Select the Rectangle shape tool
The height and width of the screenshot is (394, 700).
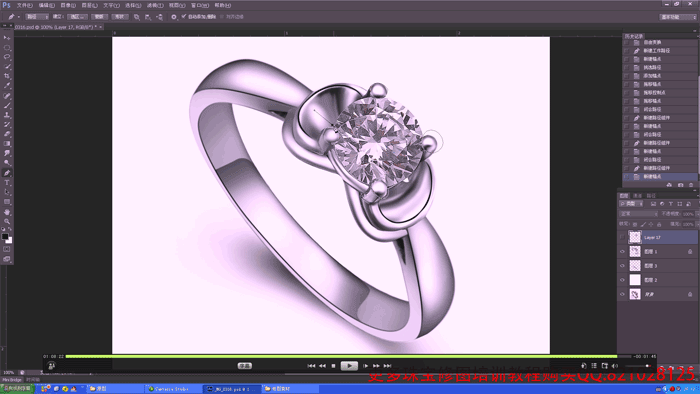pyautogui.click(x=7, y=202)
